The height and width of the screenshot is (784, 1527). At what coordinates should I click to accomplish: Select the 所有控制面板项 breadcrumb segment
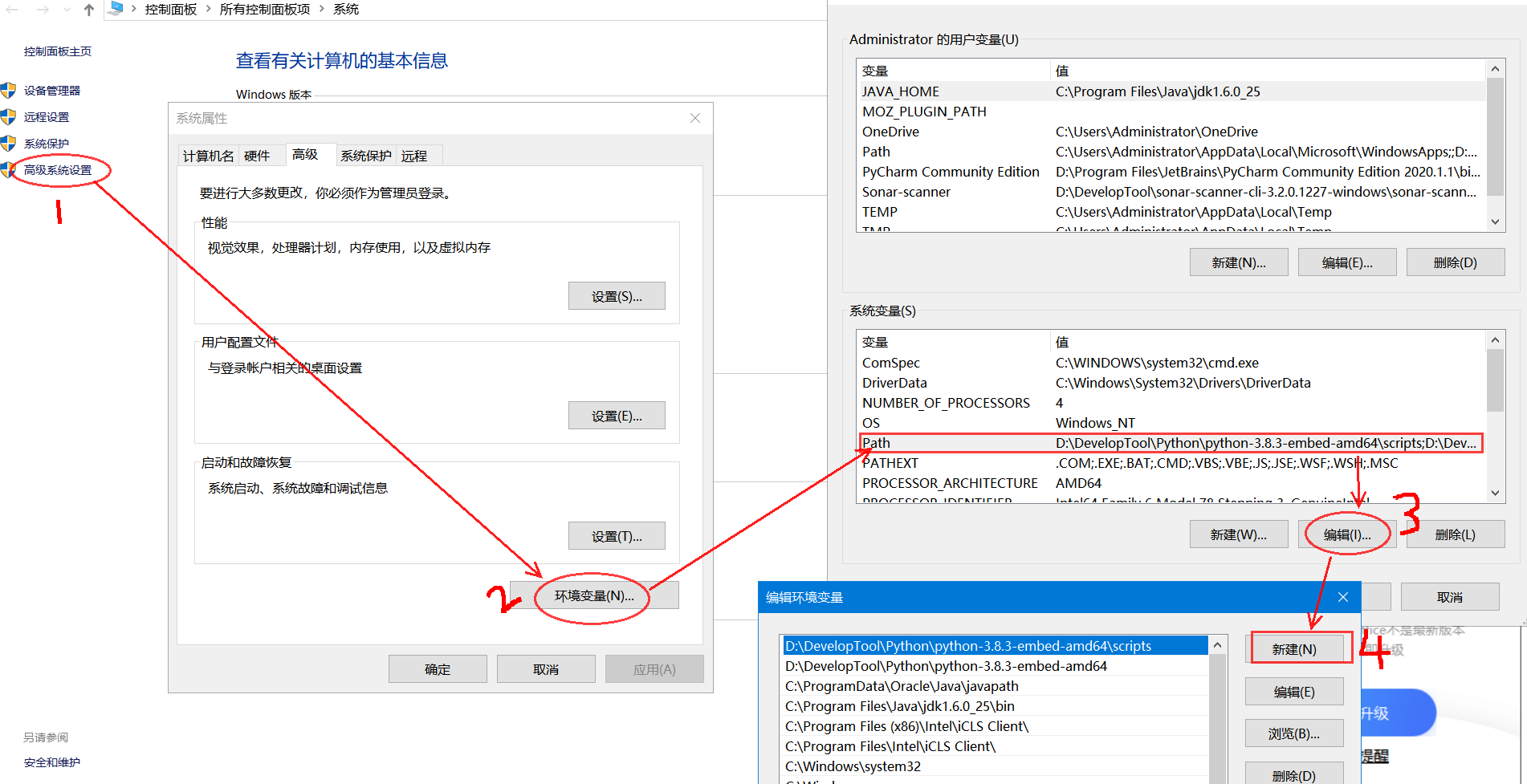tap(265, 9)
